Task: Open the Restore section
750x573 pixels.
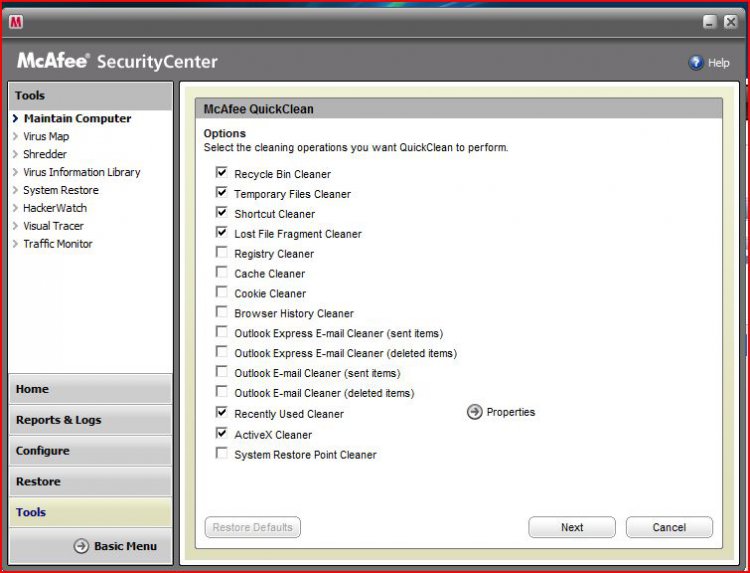Action: 90,481
